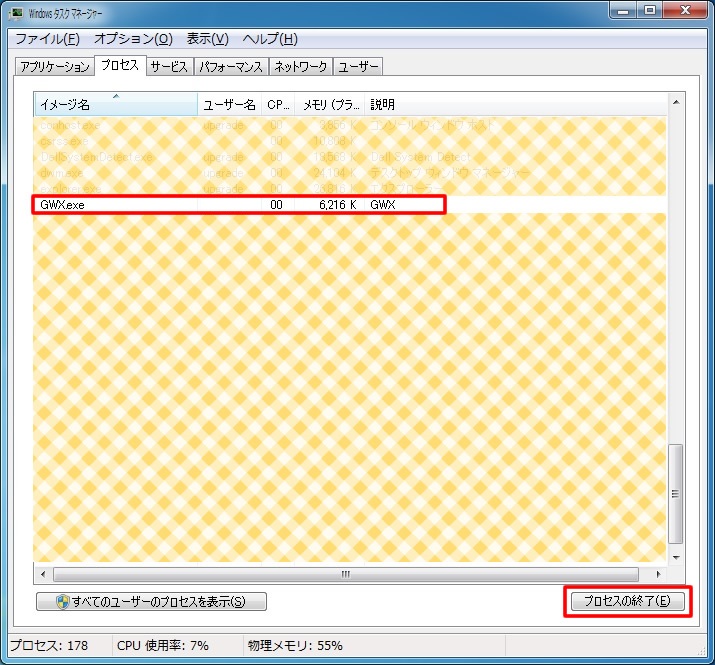The height and width of the screenshot is (665, 715).
Task: Minimize the Task Manager window
Action: coord(622,10)
